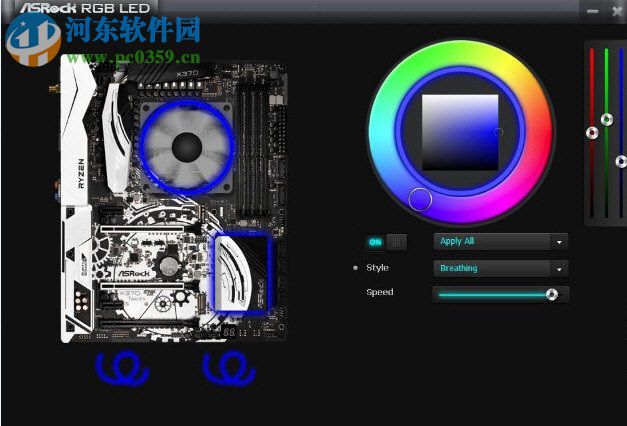The width and height of the screenshot is (627, 426).
Task: Click the Speed label text
Action: 380,292
